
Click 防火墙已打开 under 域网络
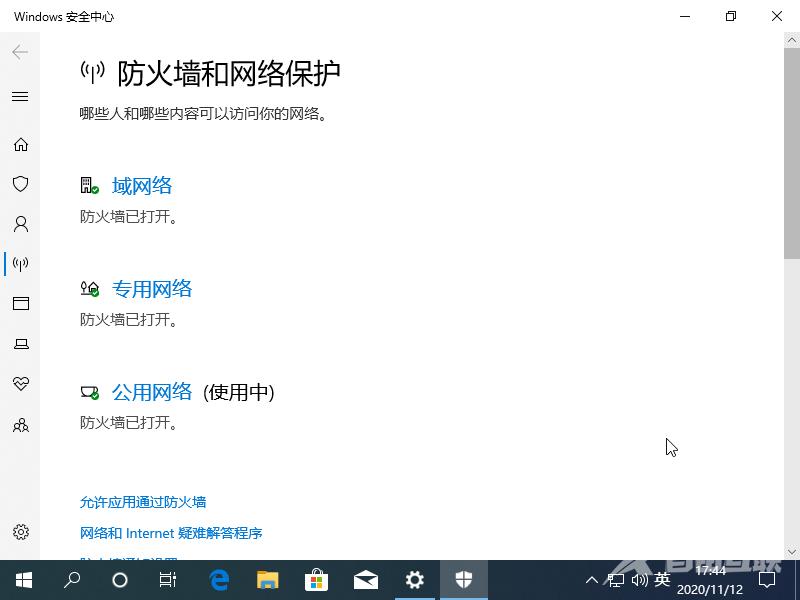(x=129, y=216)
